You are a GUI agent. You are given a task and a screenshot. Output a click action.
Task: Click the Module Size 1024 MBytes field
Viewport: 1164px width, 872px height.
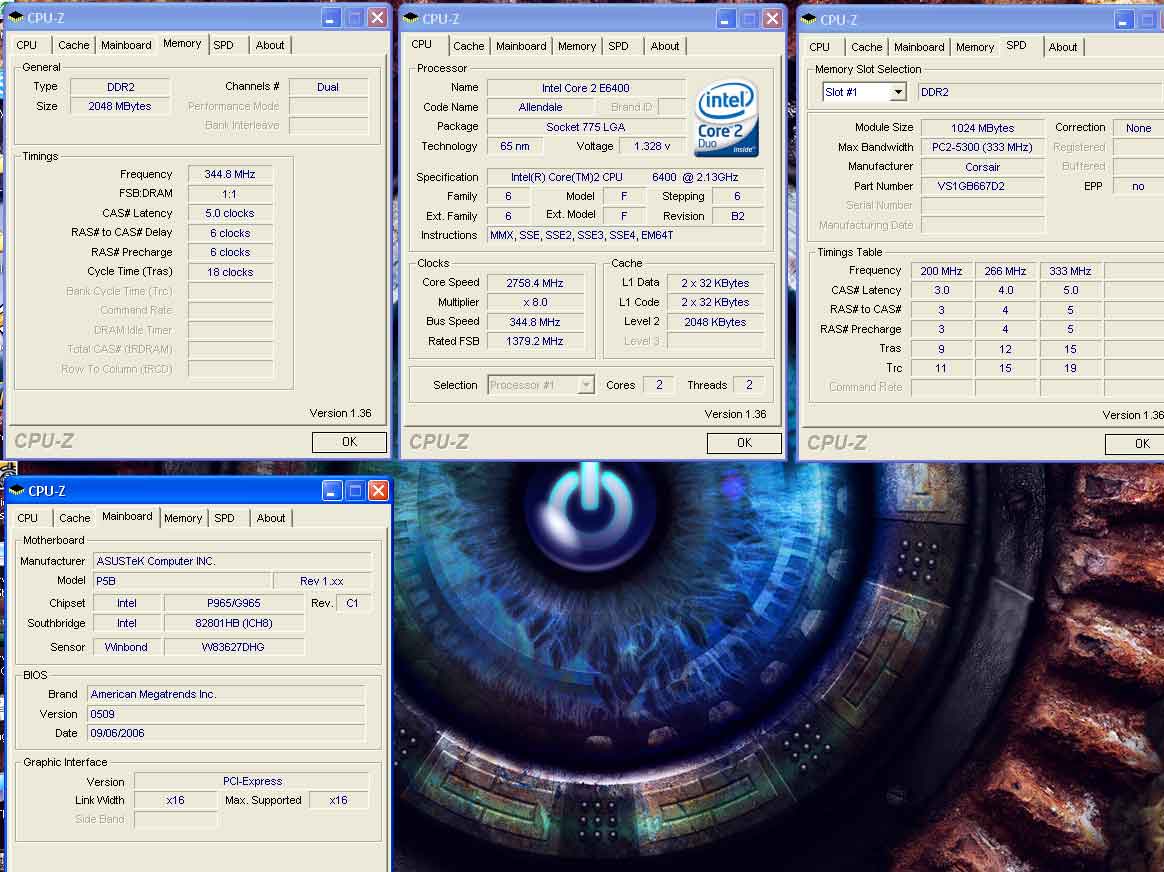[982, 128]
